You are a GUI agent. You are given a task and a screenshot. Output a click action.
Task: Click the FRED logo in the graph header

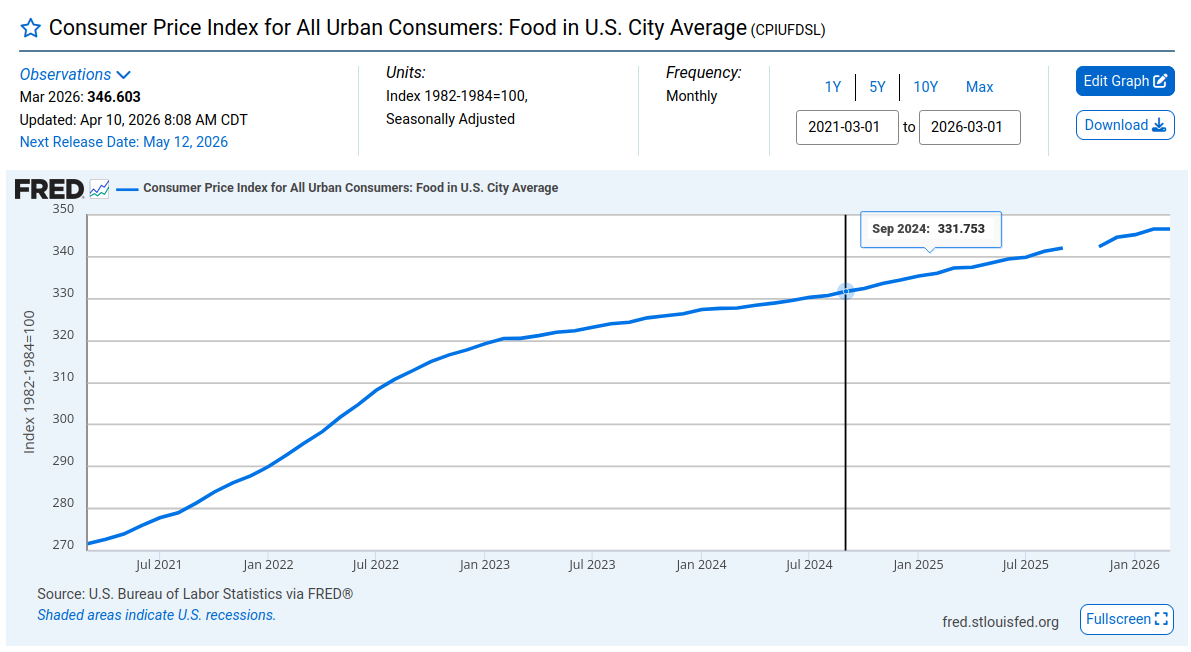pyautogui.click(x=49, y=188)
